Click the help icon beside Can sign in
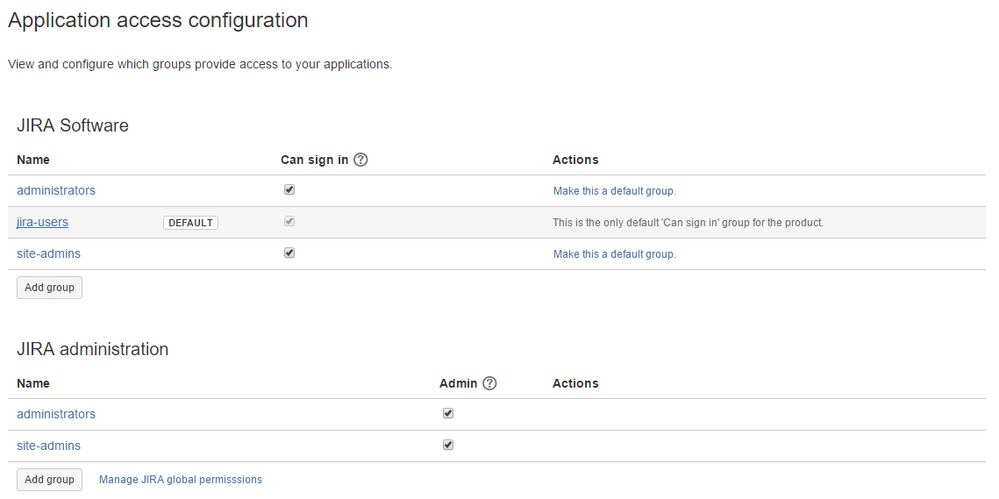999x499 pixels. coord(361,160)
